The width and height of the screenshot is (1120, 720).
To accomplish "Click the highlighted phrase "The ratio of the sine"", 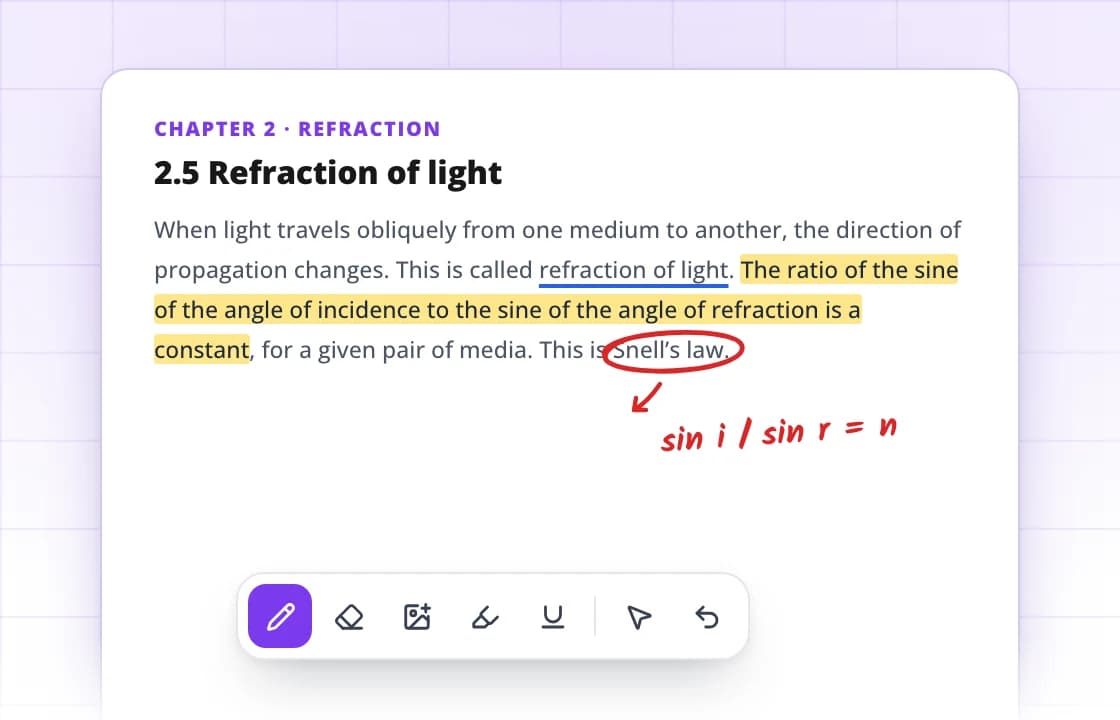I will 849,270.
